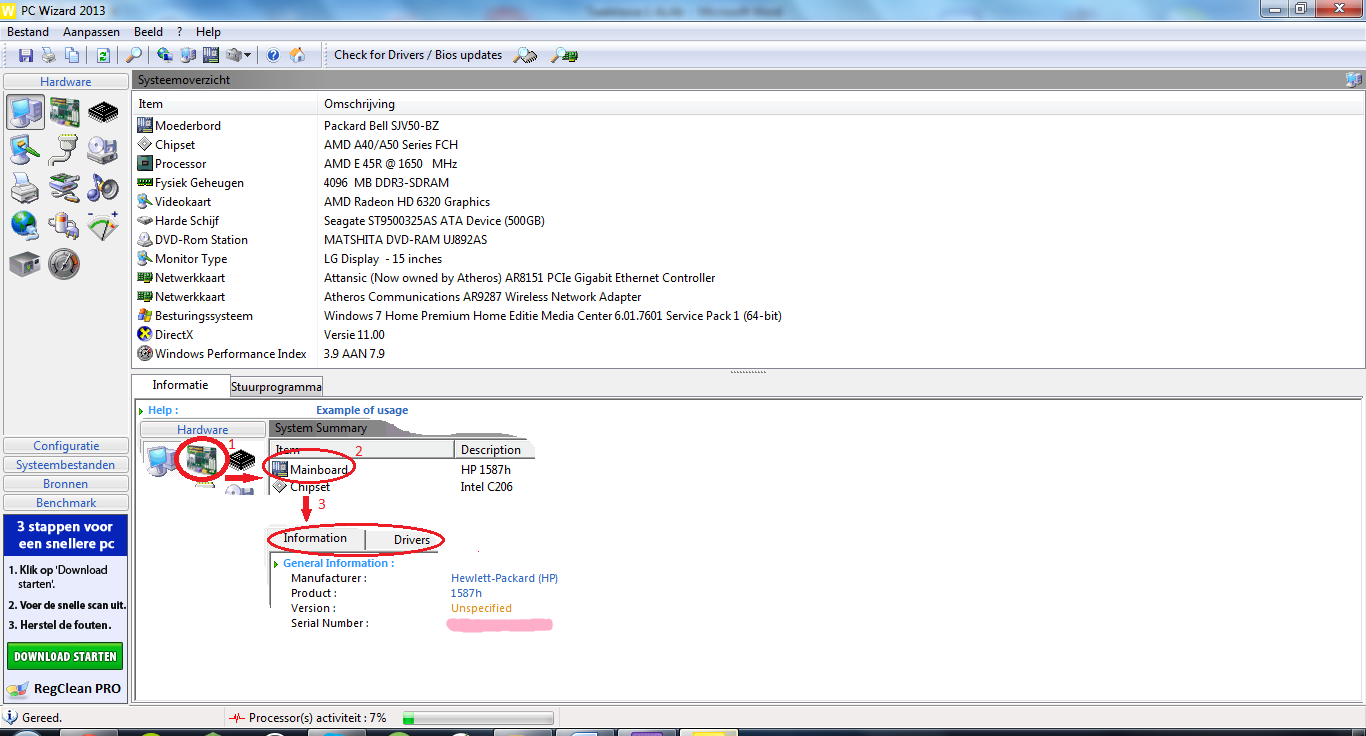Expand the Benchmark sidebar section

click(x=66, y=503)
